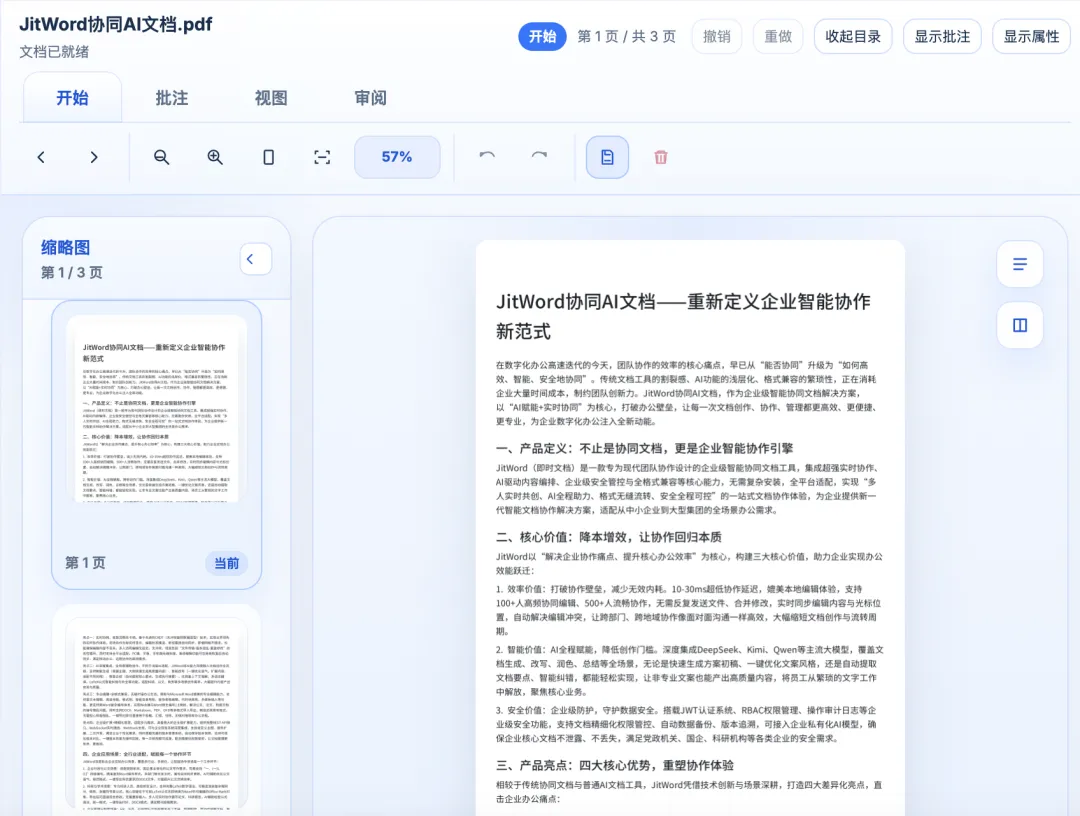Click the blue 开始 pill button
The height and width of the screenshot is (816, 1080).
542,36
